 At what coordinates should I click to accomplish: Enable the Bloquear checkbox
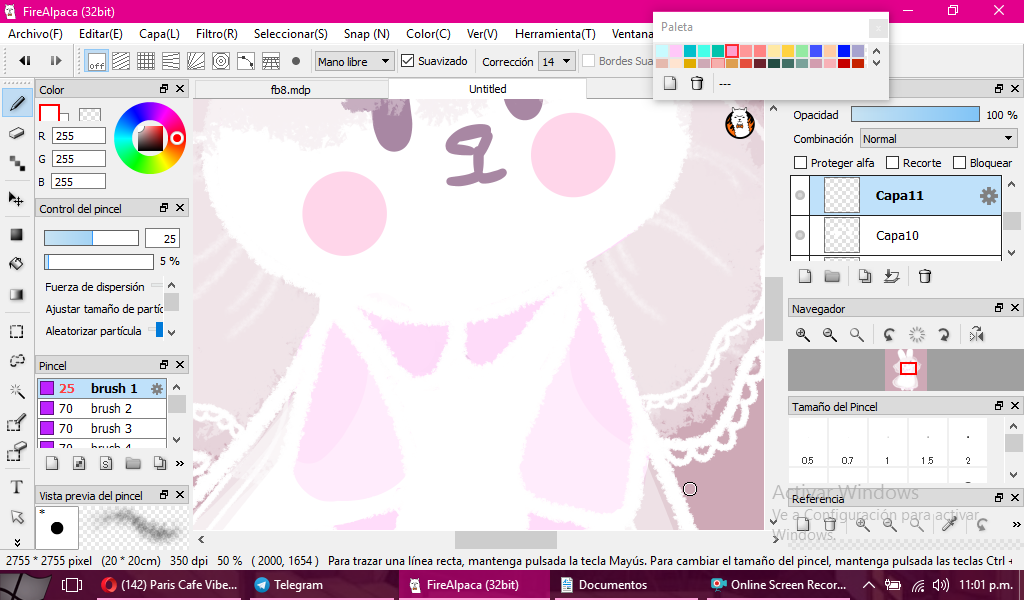pos(959,163)
